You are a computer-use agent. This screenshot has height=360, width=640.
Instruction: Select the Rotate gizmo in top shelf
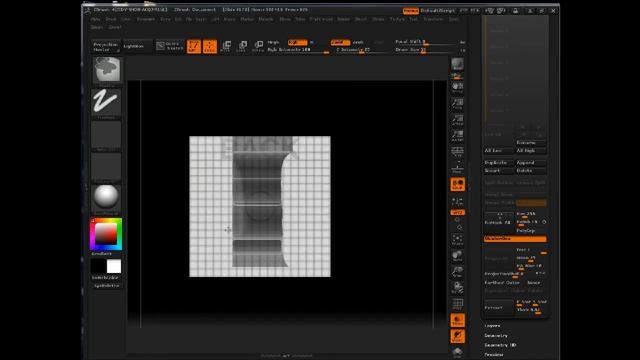pos(258,46)
